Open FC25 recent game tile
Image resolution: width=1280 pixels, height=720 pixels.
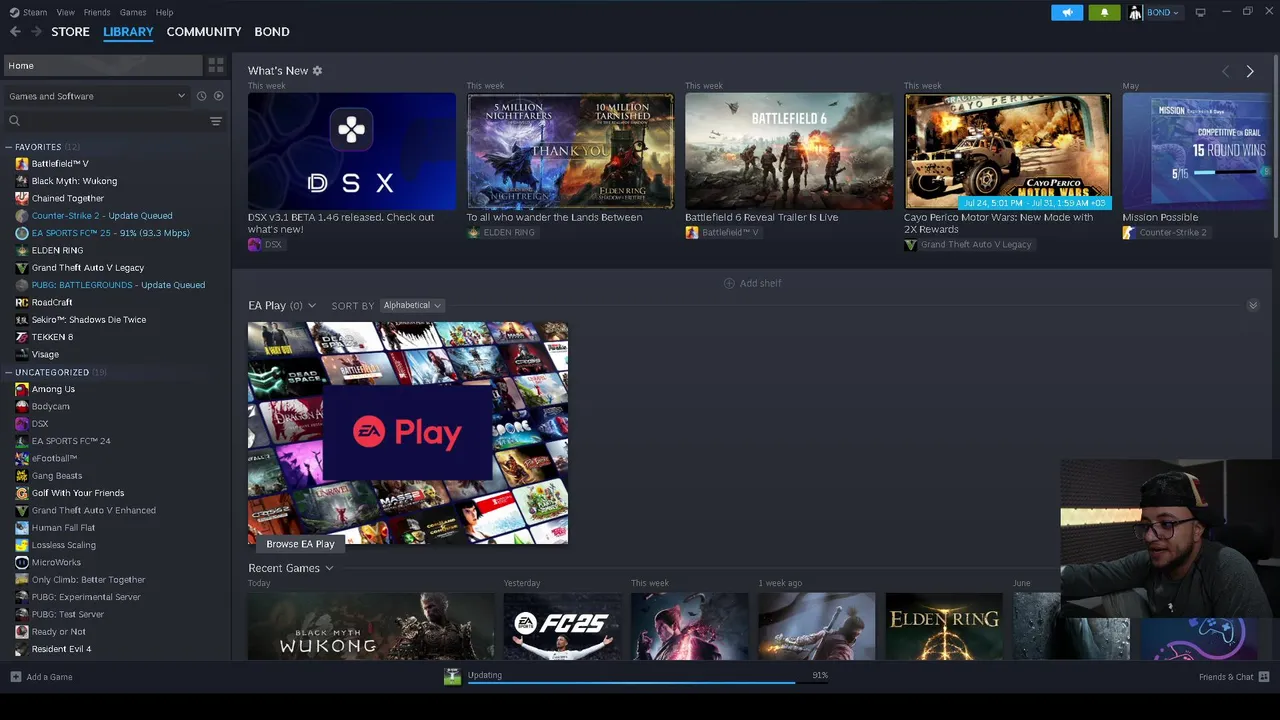562,627
